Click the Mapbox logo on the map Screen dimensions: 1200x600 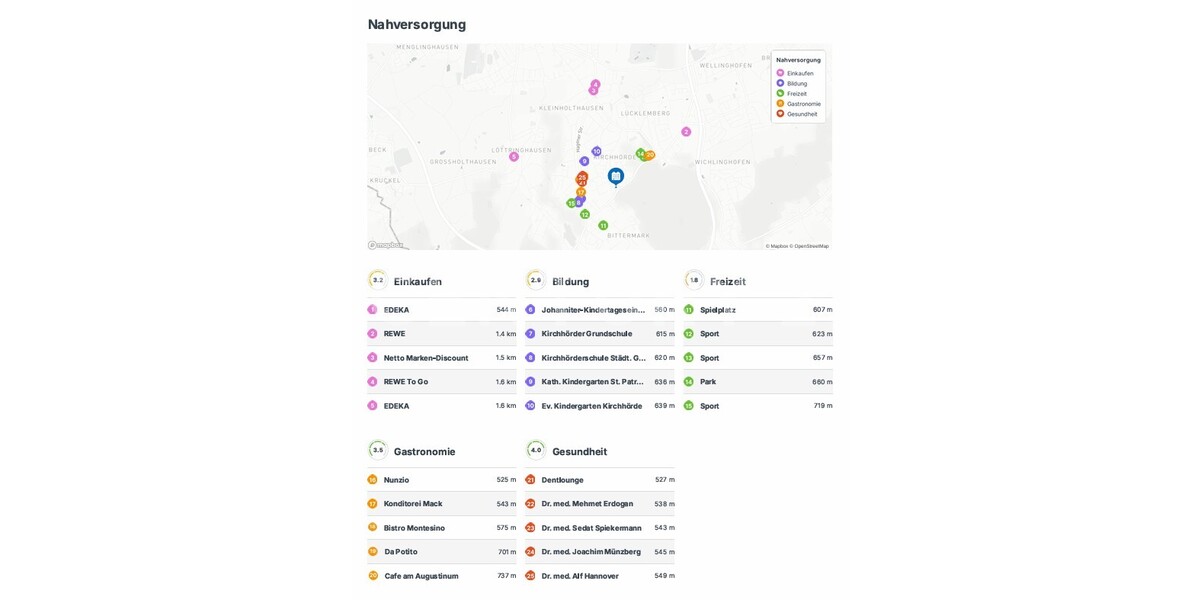[x=385, y=243]
